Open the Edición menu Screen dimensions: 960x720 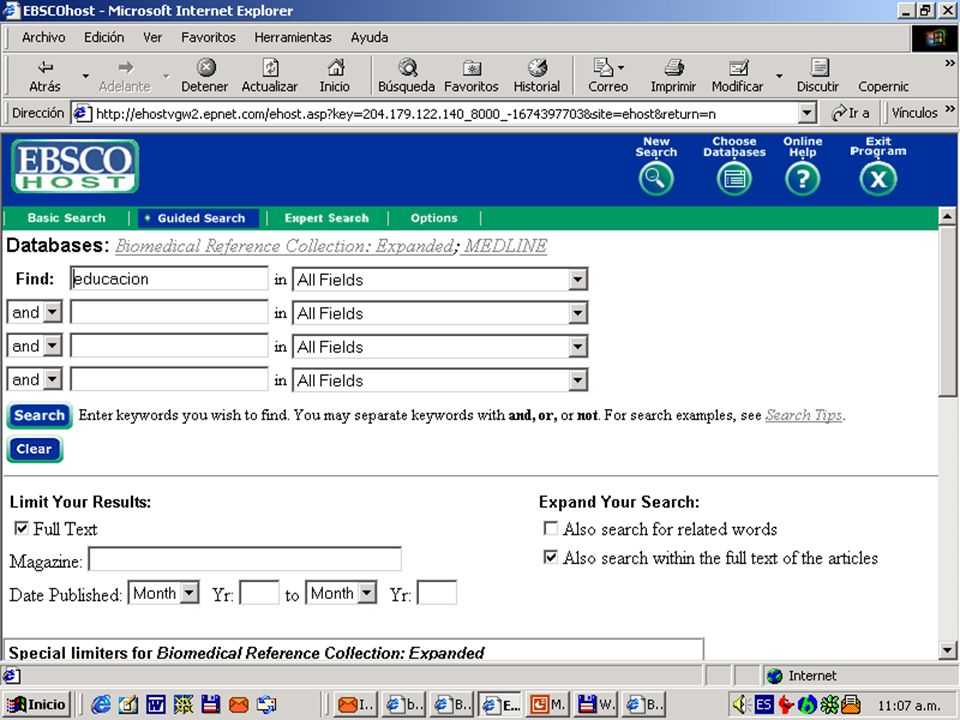point(104,37)
